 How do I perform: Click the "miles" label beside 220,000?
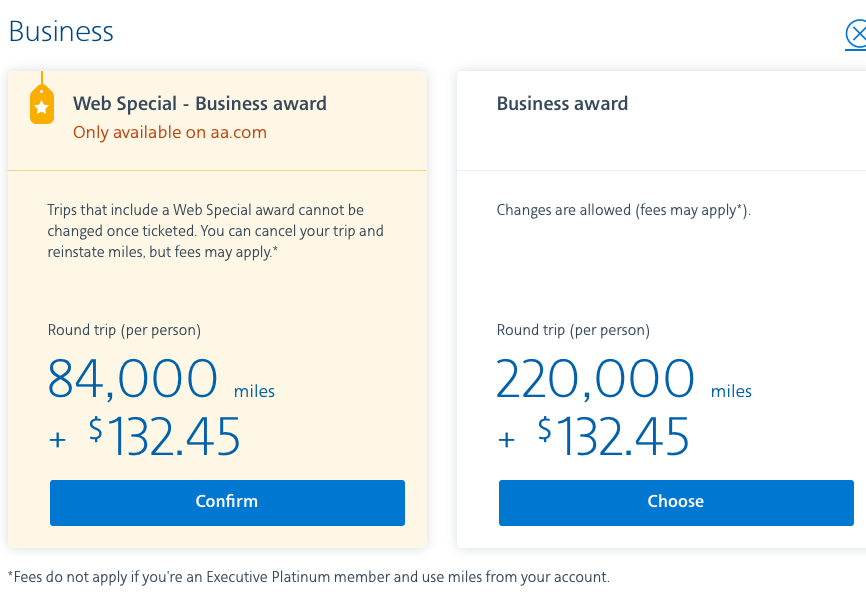pos(731,391)
